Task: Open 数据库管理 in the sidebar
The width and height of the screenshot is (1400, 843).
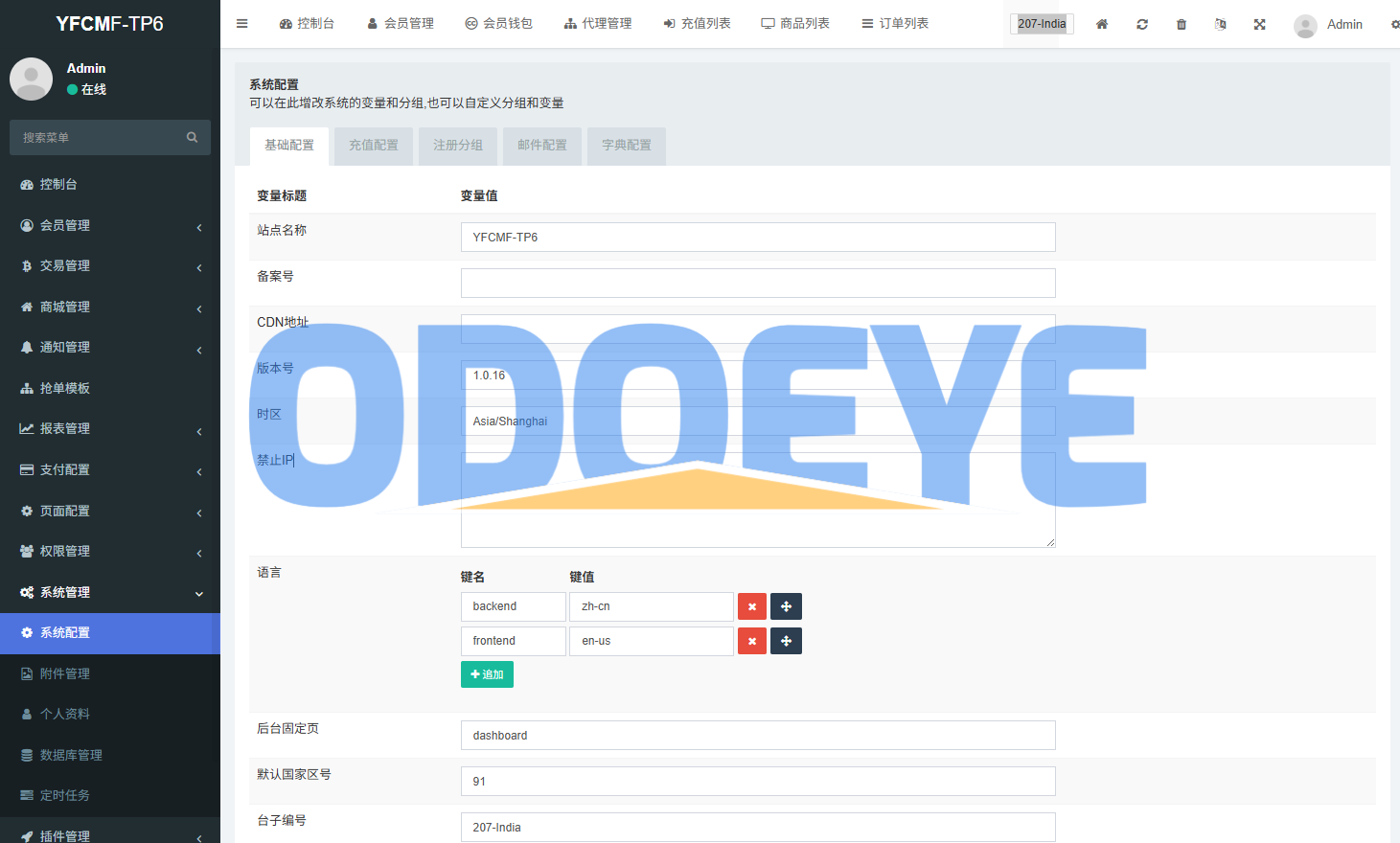Action: (71, 755)
